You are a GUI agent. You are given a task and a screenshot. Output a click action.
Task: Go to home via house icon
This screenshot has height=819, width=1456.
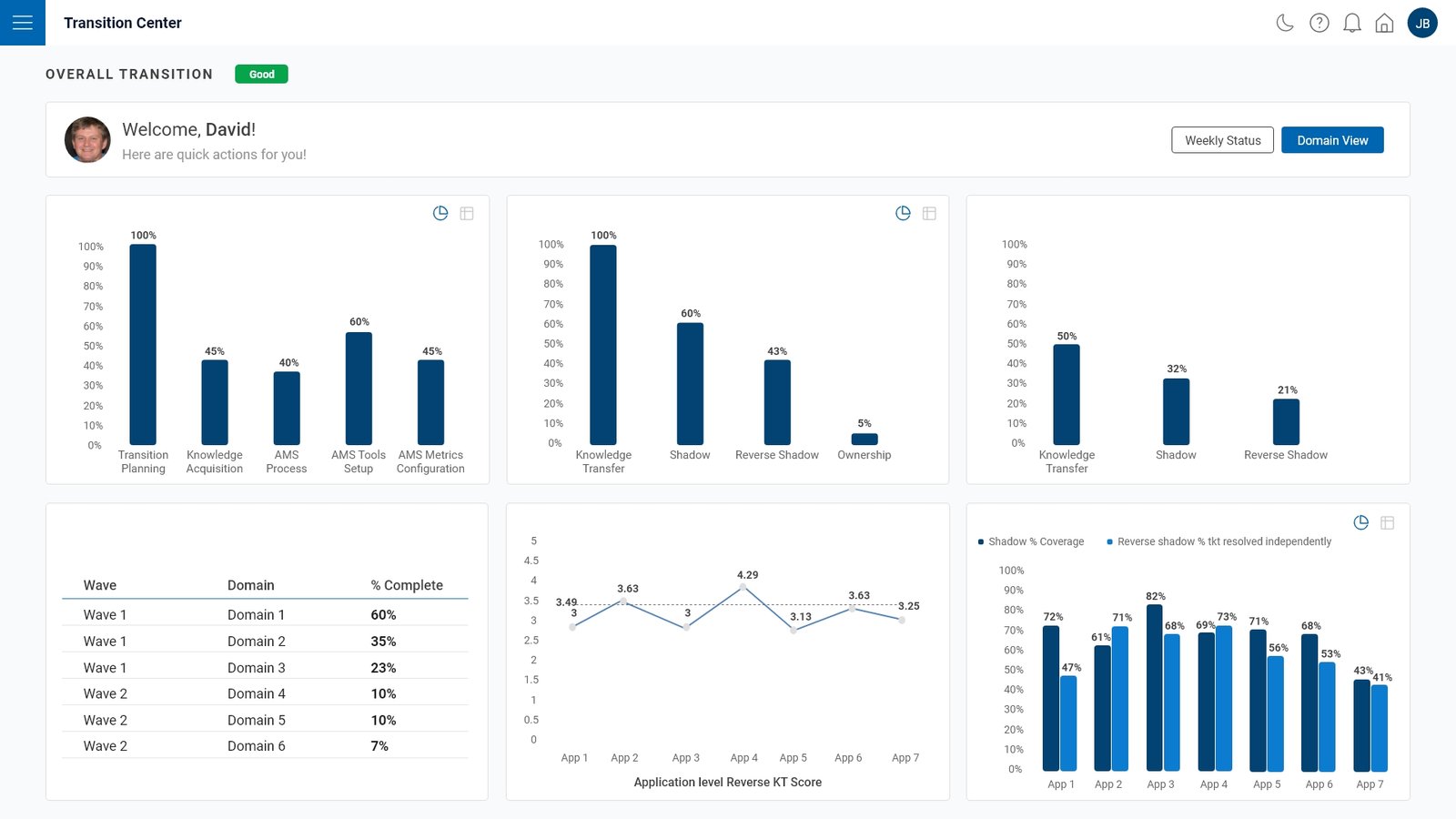[x=1384, y=23]
